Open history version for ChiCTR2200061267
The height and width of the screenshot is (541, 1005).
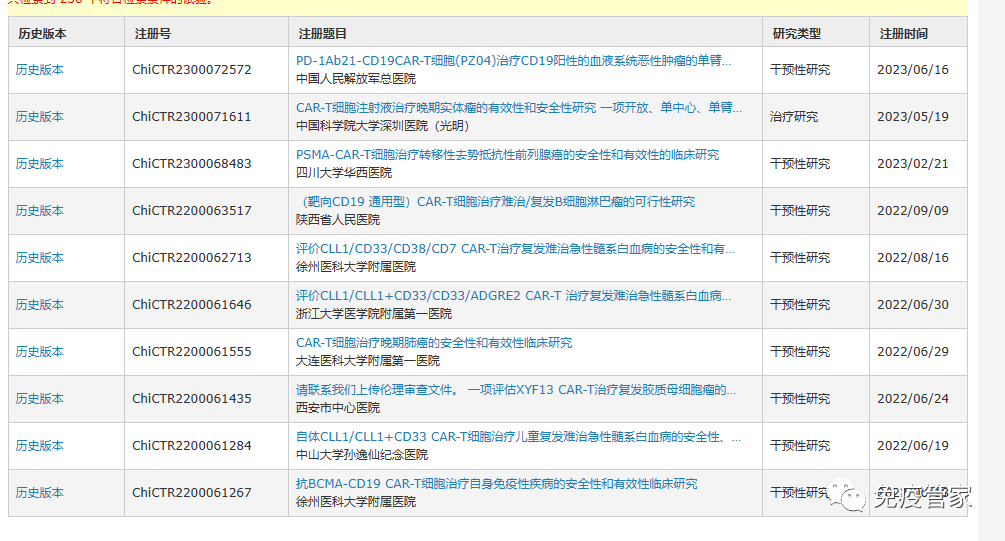point(40,493)
